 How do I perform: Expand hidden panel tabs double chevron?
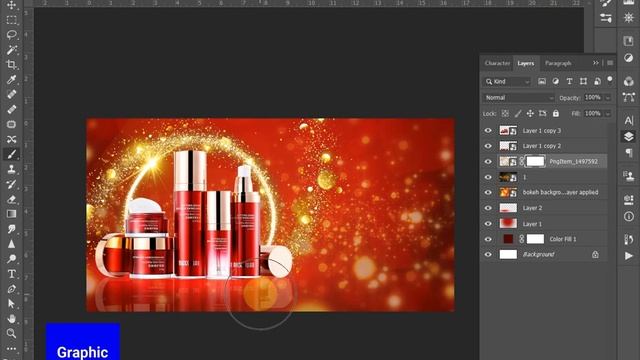(x=596, y=63)
